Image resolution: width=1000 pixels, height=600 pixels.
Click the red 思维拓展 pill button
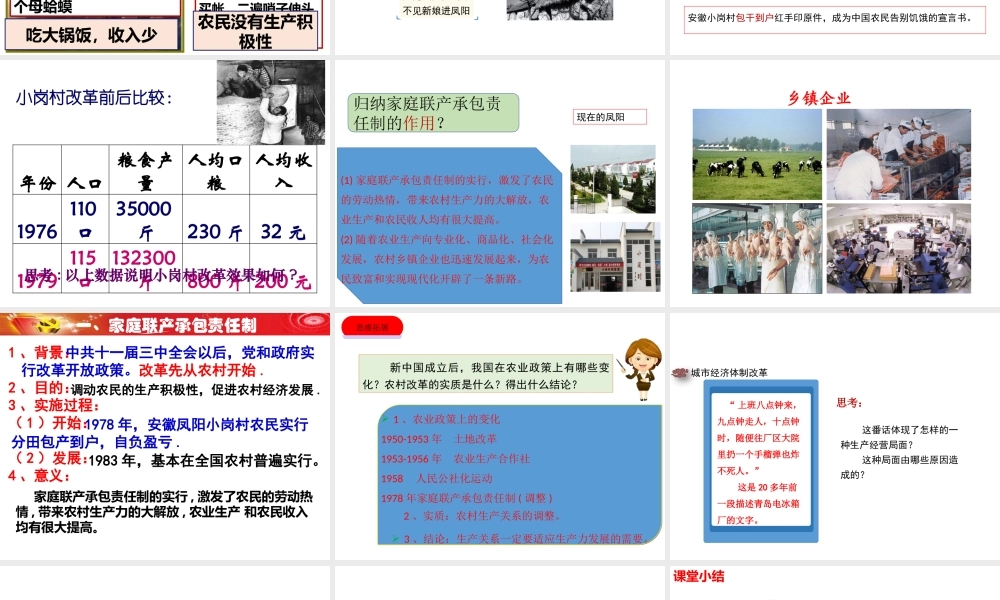(372, 327)
